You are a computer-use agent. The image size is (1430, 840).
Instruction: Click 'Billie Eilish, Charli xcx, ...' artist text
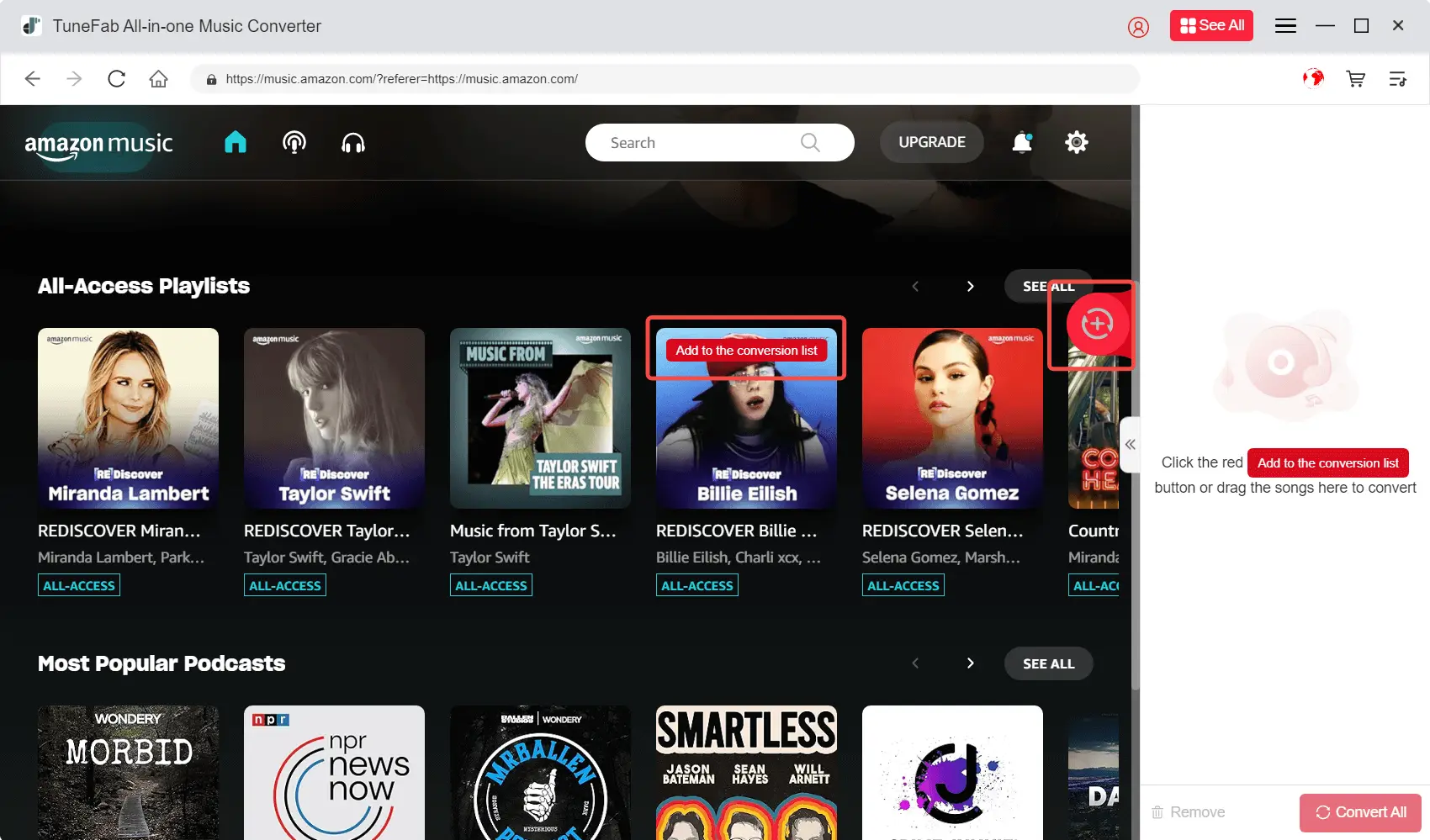[x=739, y=557]
